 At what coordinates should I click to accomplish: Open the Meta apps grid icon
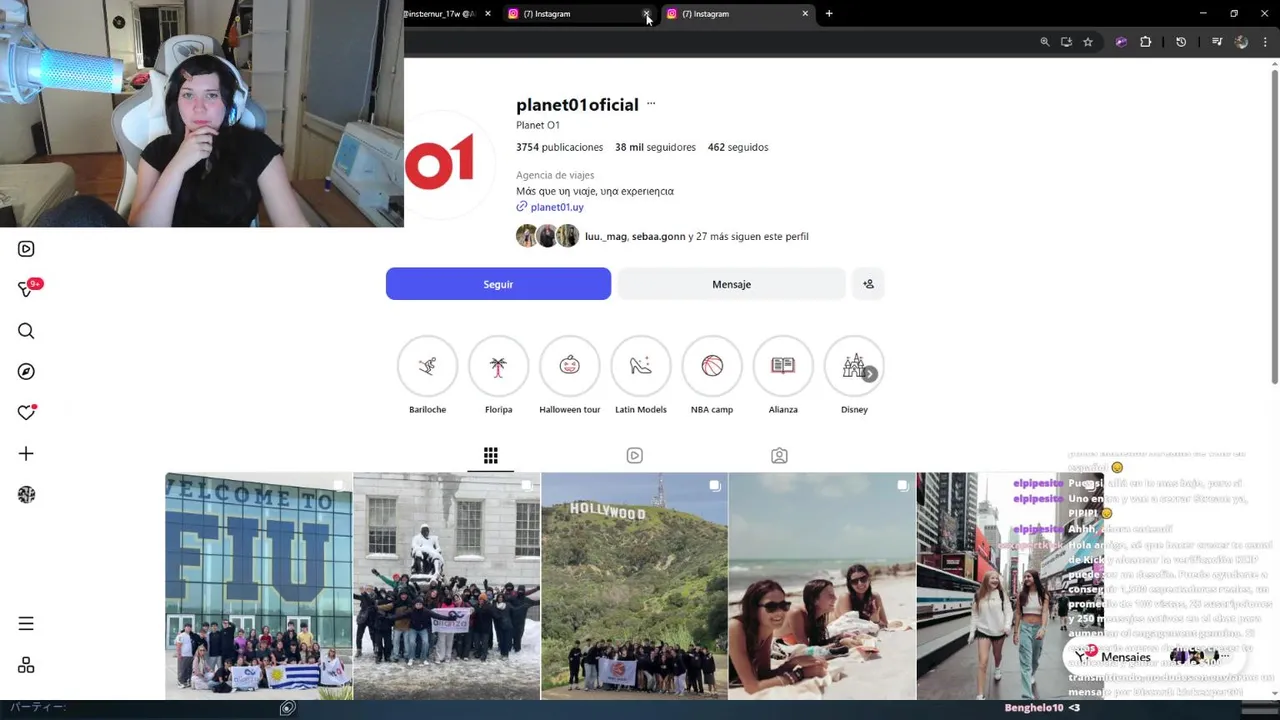coord(26,666)
